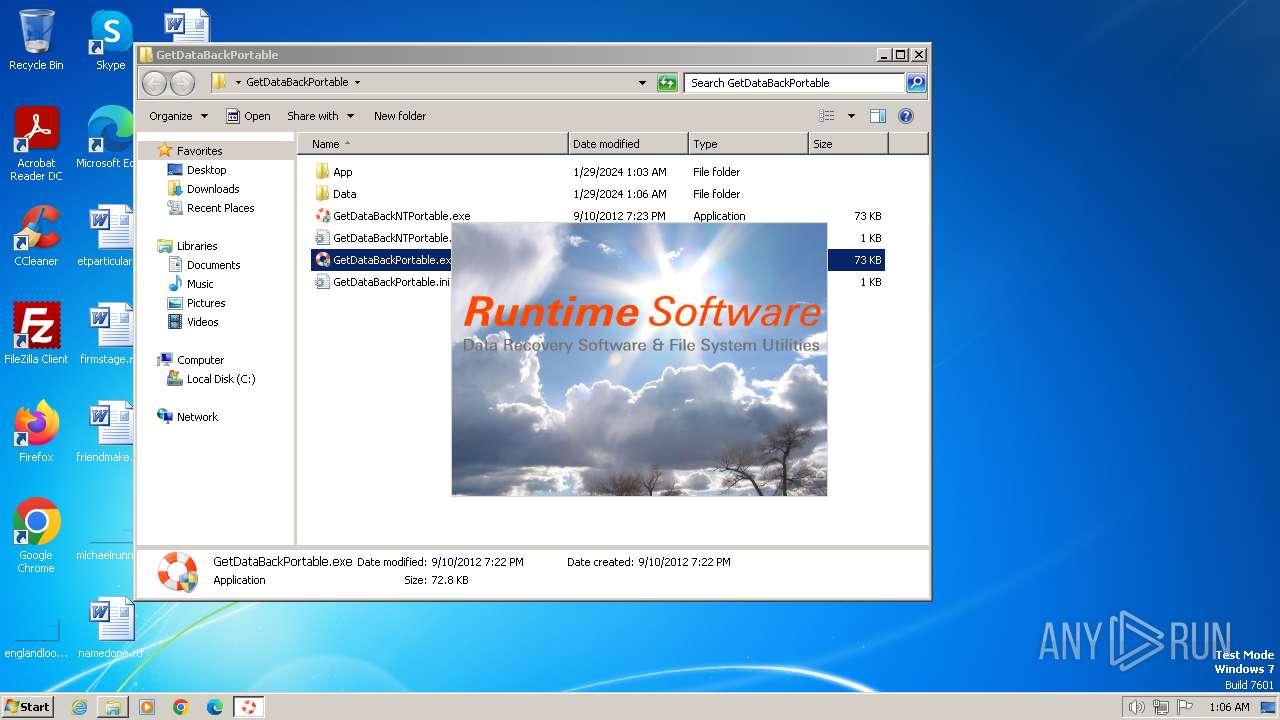Open Explorer help question mark
This screenshot has width=1280, height=720.
pyautogui.click(x=906, y=116)
